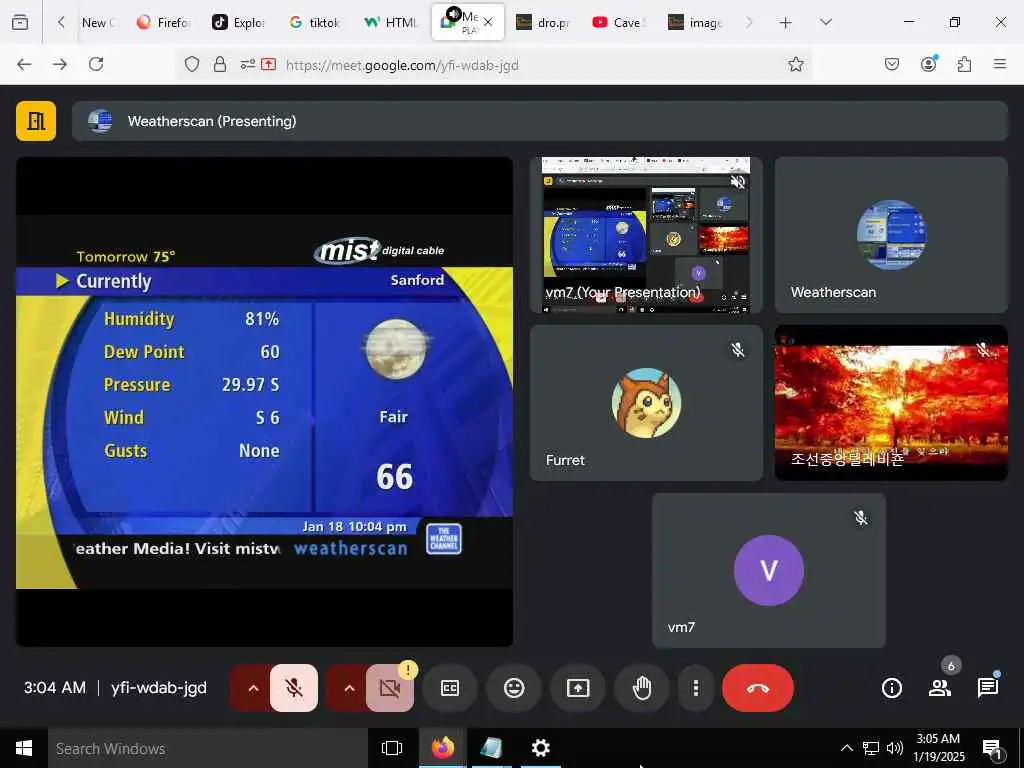
Task: Click the presentation muted audio icon
Action: tap(738, 182)
